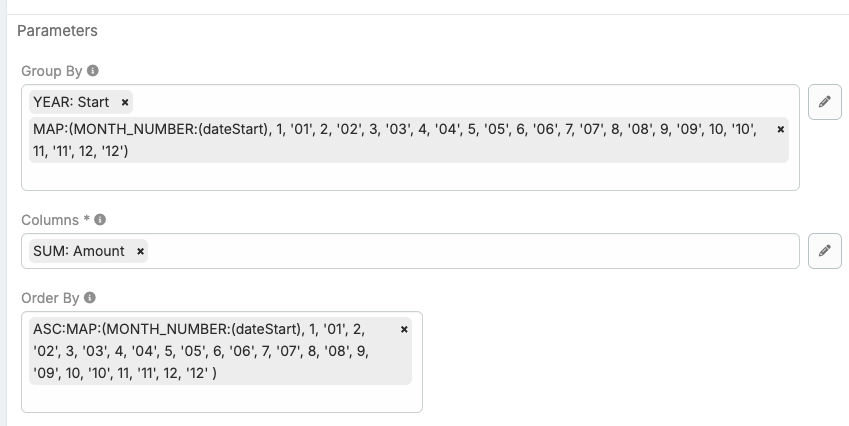Click the Parameters section heading
The width and height of the screenshot is (849, 426).
[x=57, y=31]
